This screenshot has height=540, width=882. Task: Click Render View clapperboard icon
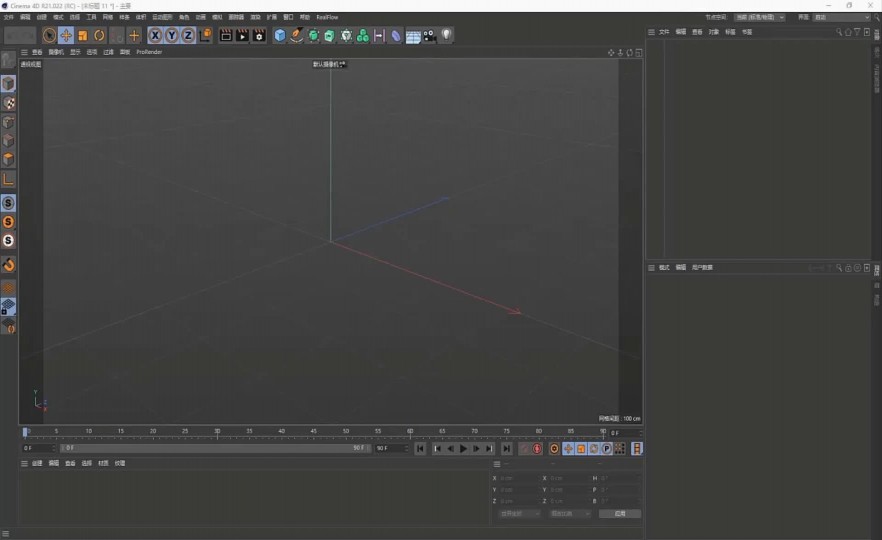click(x=226, y=36)
